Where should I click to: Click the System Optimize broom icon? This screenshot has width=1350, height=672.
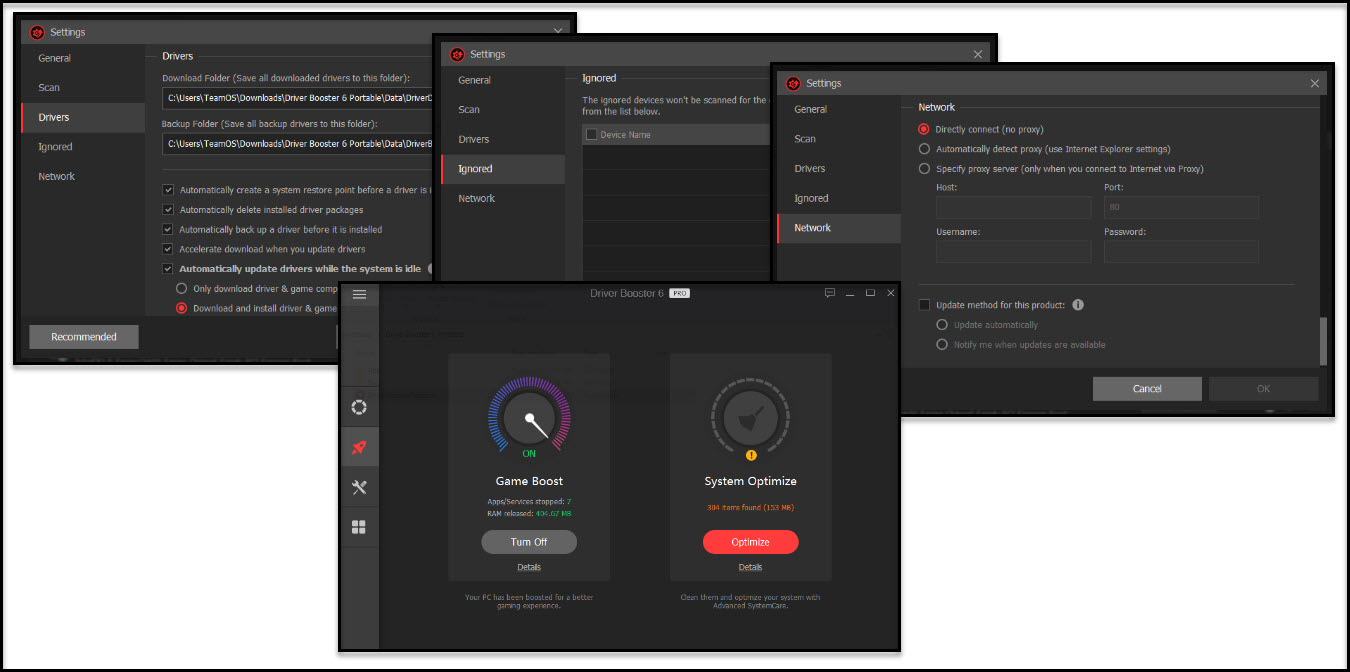(x=750, y=418)
